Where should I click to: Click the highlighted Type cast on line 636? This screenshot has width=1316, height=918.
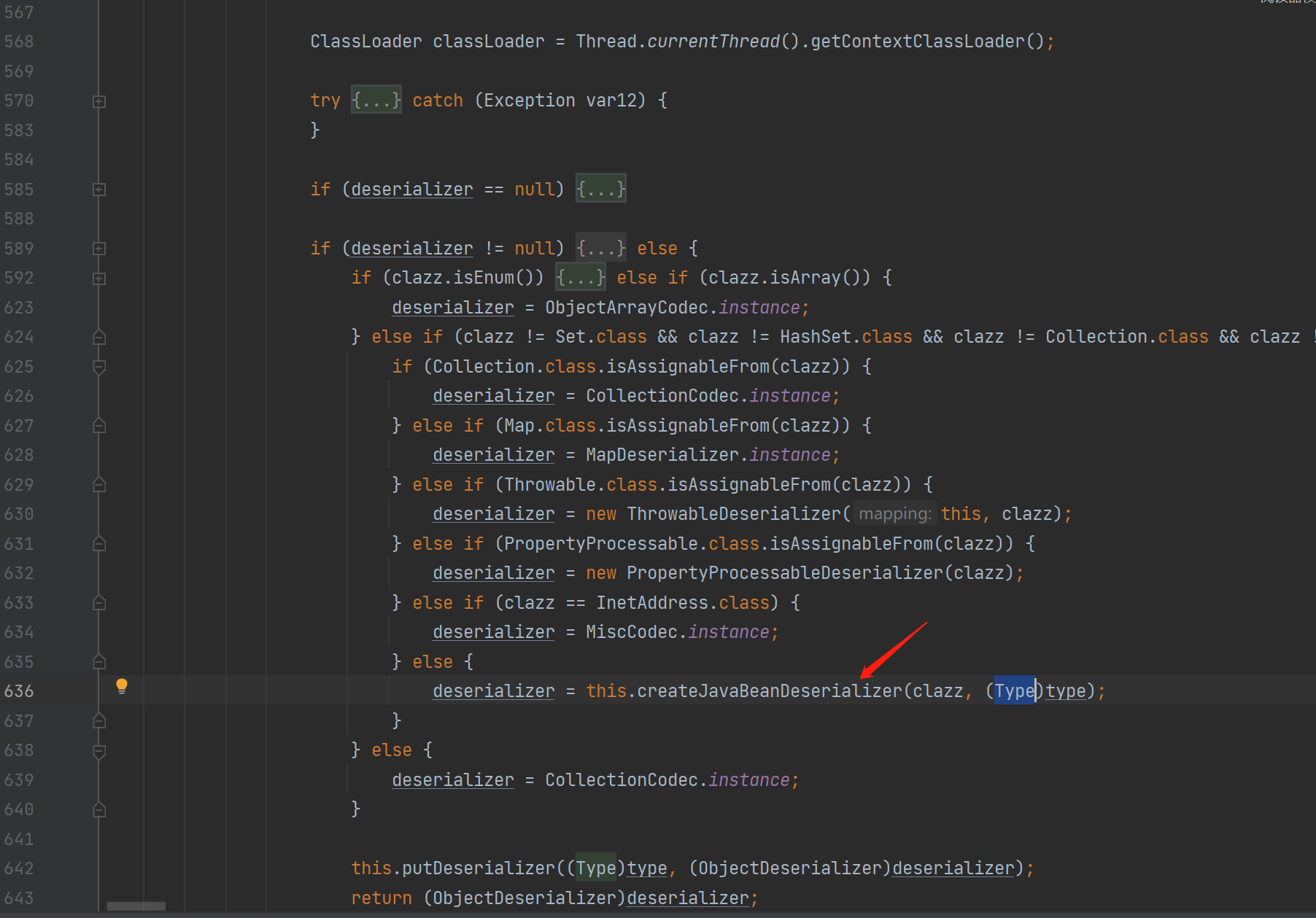1015,691
